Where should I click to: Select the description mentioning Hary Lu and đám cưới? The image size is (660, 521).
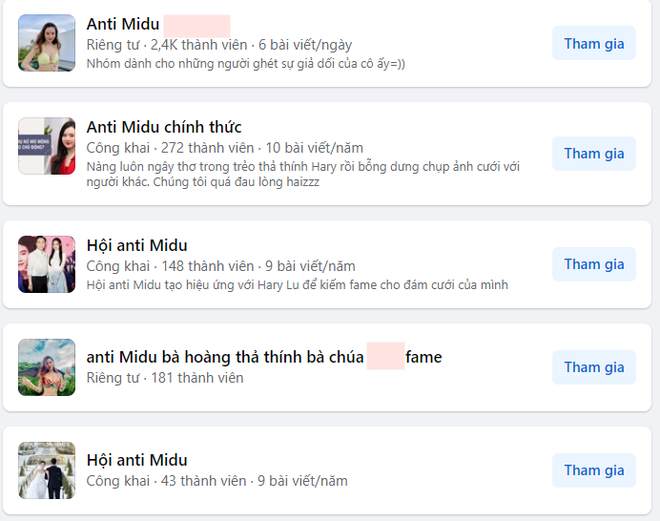297,285
